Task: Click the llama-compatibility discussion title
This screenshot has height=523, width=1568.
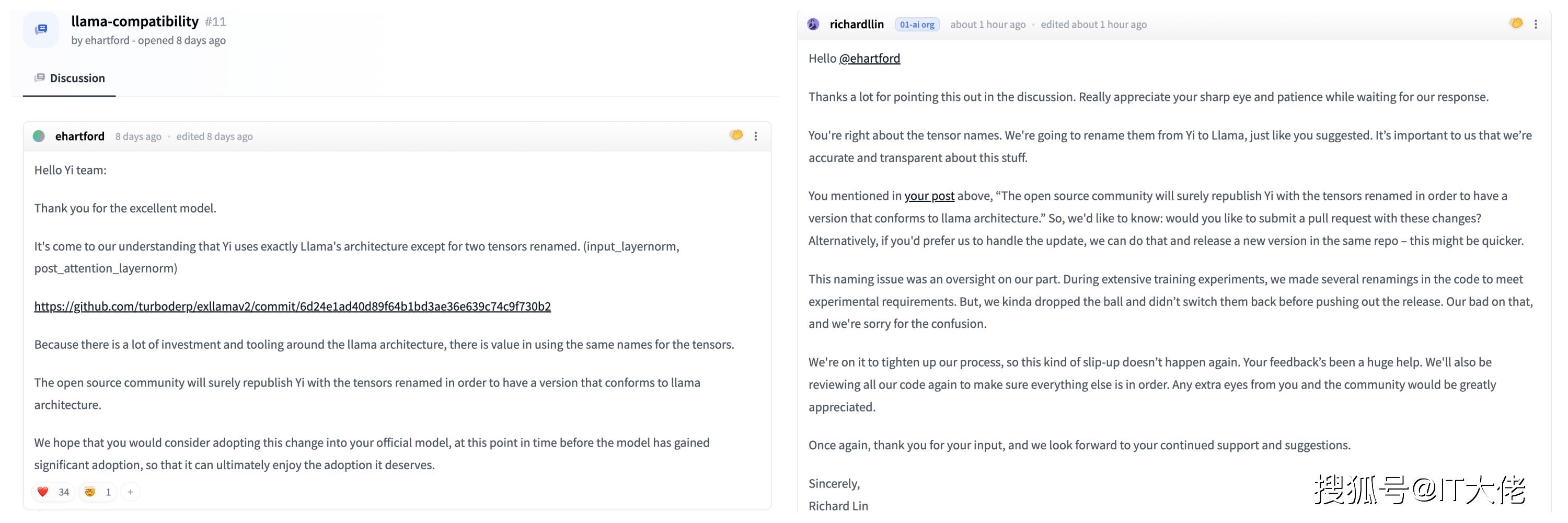Action: coord(134,21)
